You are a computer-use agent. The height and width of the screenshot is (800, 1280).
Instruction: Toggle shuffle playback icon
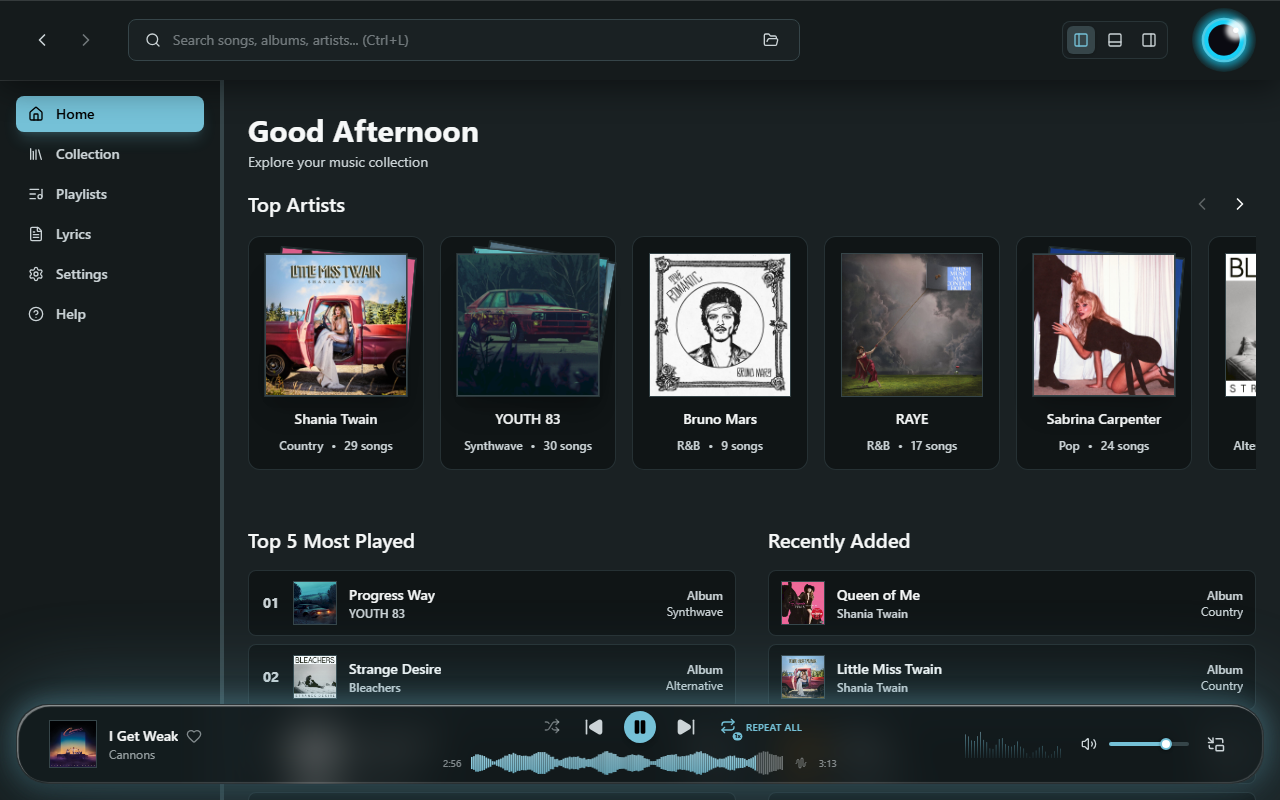coord(552,727)
